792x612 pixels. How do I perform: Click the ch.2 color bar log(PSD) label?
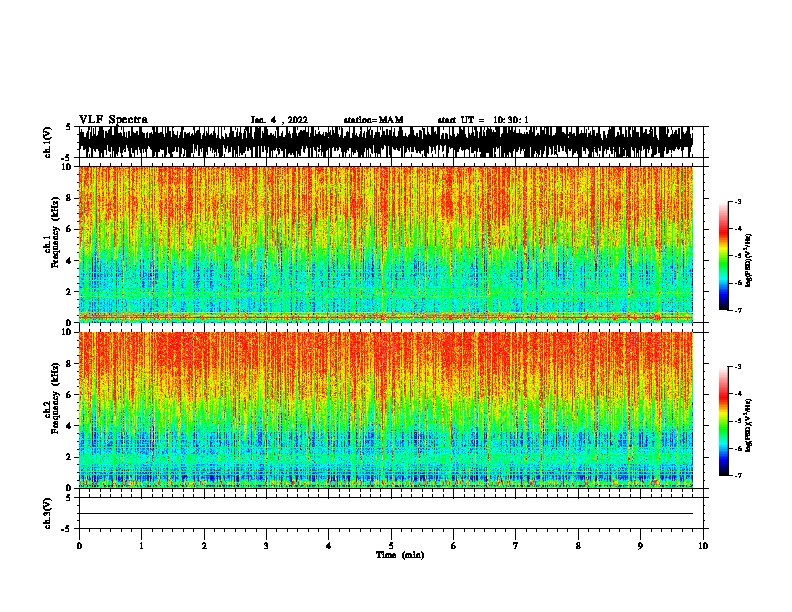[749, 425]
